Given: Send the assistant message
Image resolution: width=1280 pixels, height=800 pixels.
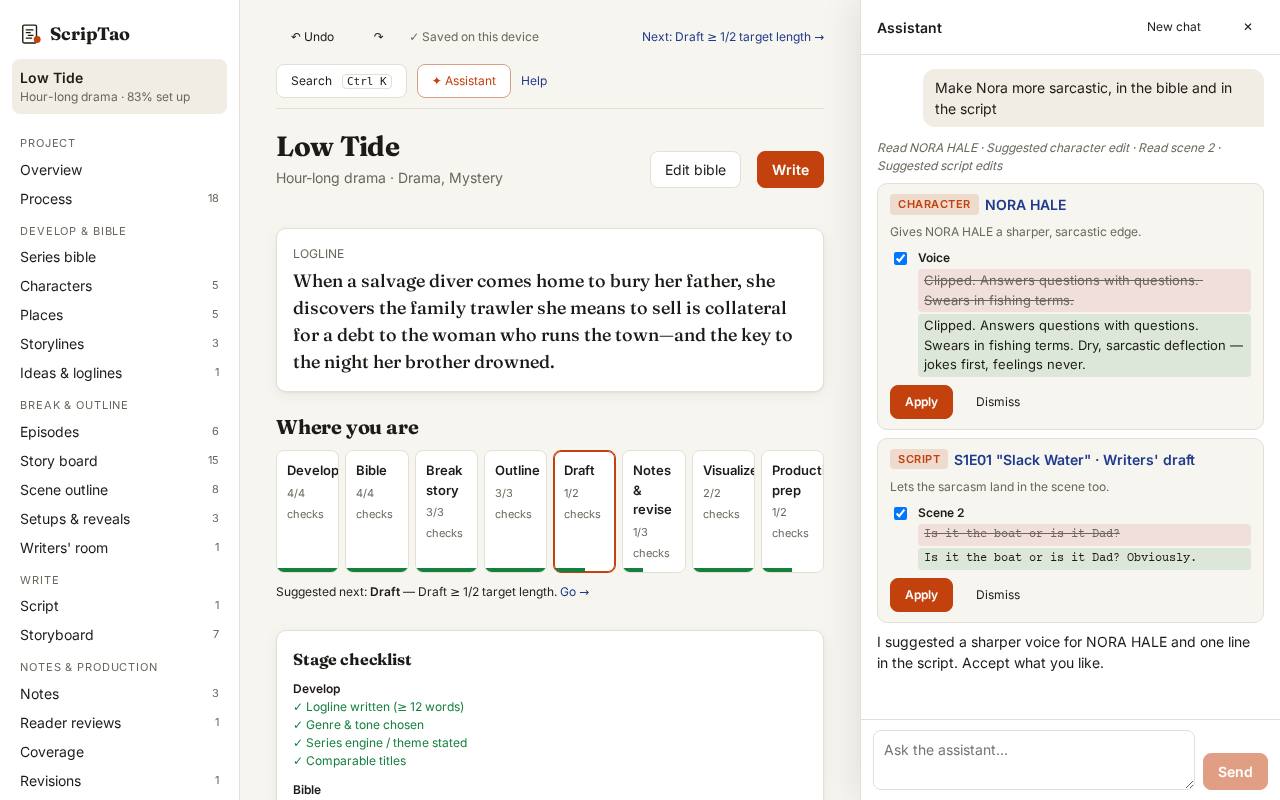Looking at the screenshot, I should point(1235,772).
